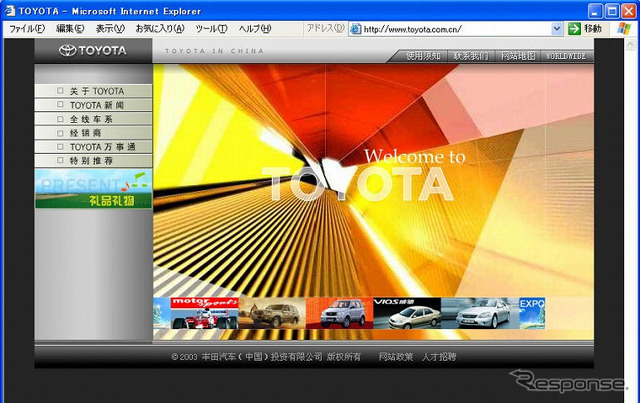This screenshot has width=640, height=403.
Task: Open the ツール(T) menu
Action: coord(211,29)
